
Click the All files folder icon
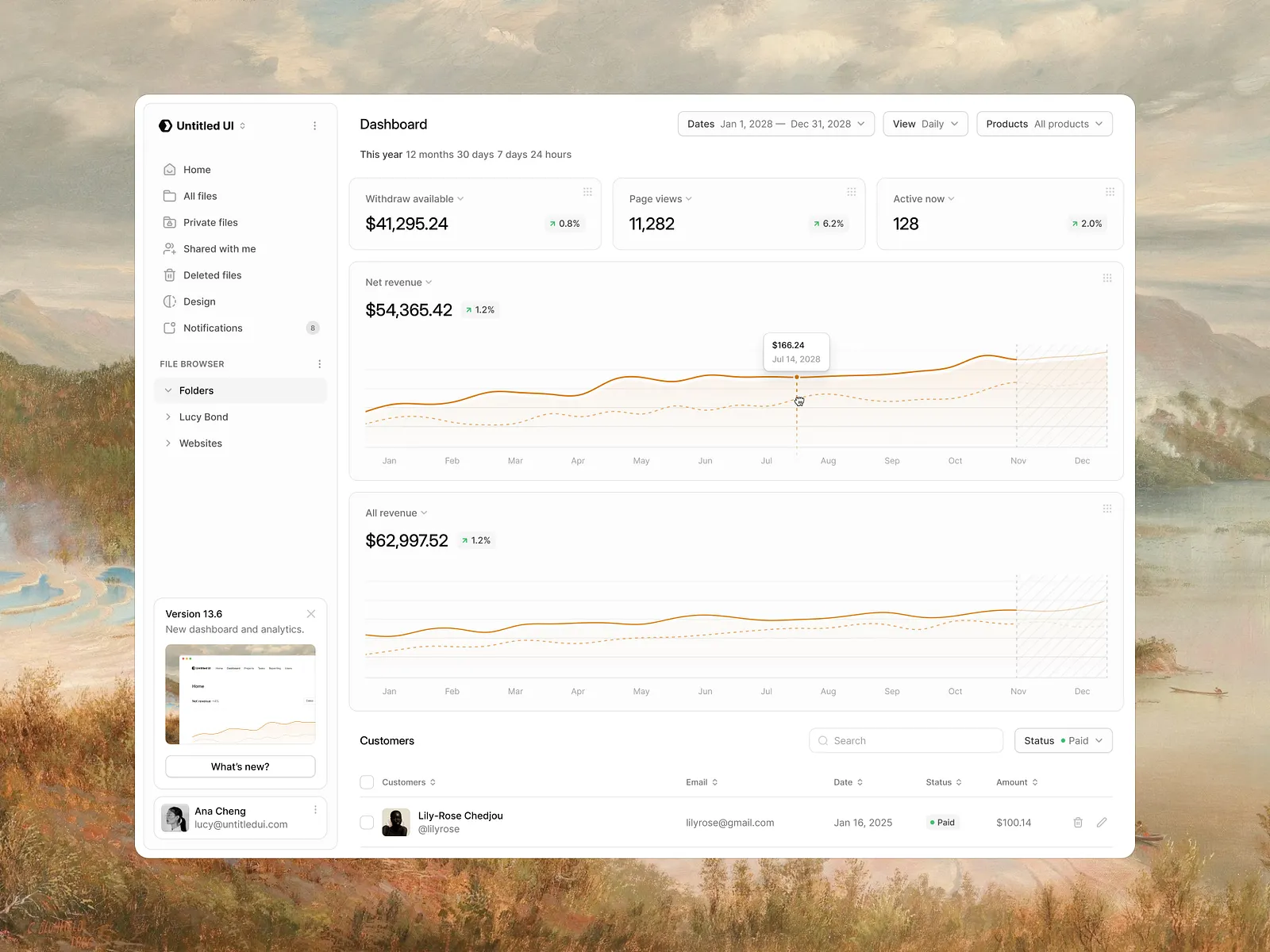point(169,196)
